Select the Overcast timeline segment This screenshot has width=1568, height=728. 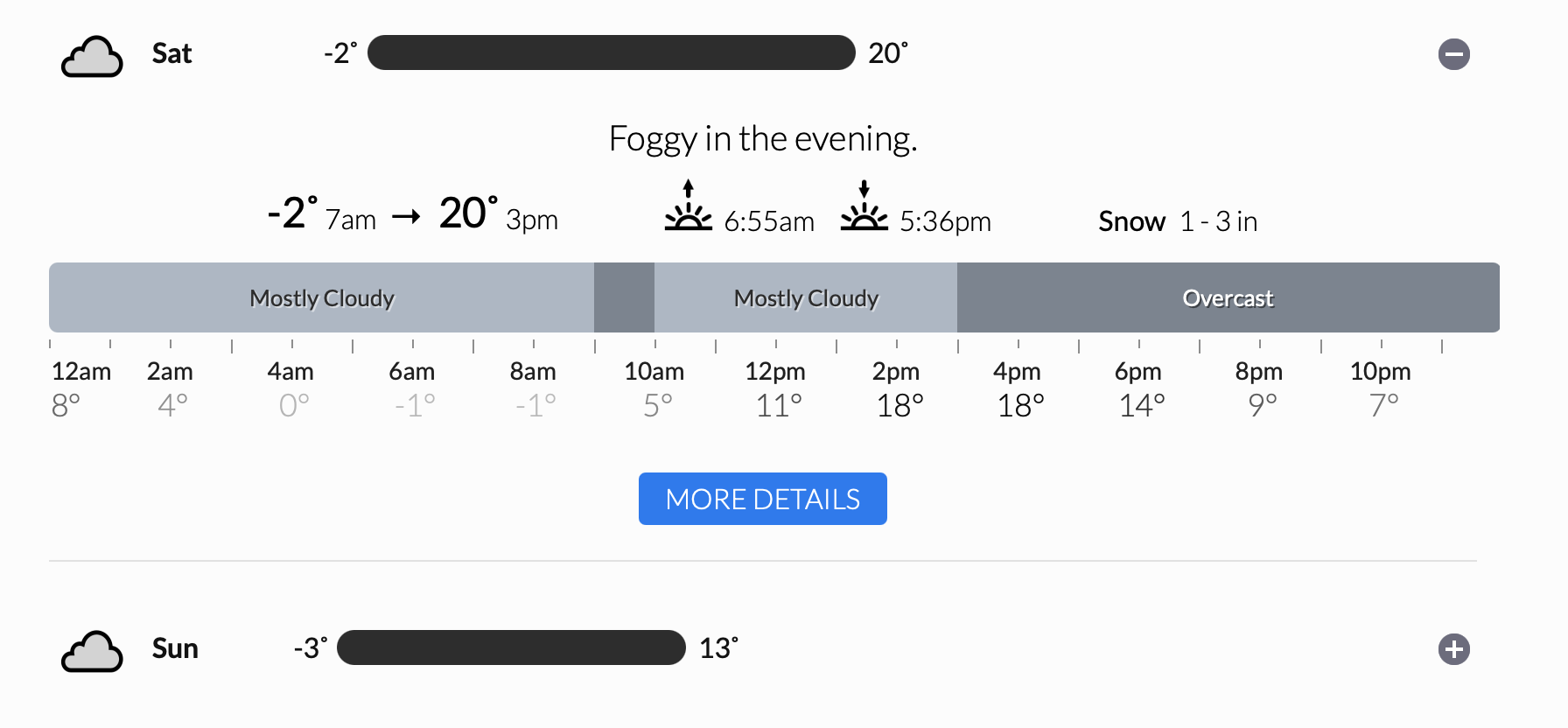pos(1228,297)
